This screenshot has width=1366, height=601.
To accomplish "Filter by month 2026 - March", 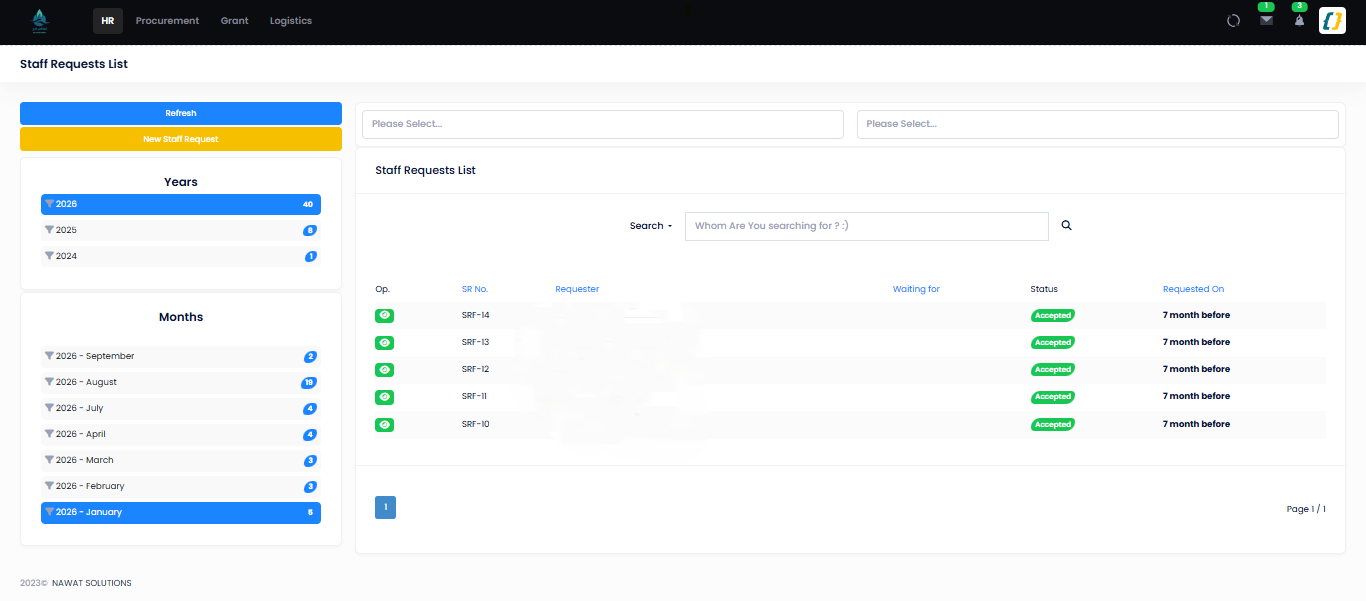I will (x=181, y=460).
